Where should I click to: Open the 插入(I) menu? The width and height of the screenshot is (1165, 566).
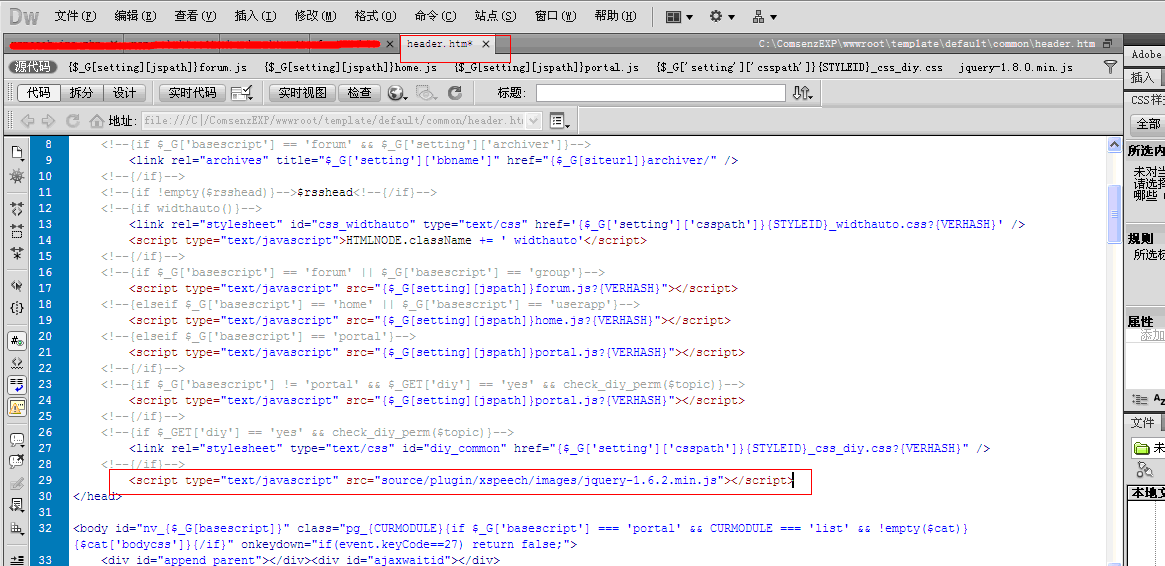pyautogui.click(x=255, y=16)
